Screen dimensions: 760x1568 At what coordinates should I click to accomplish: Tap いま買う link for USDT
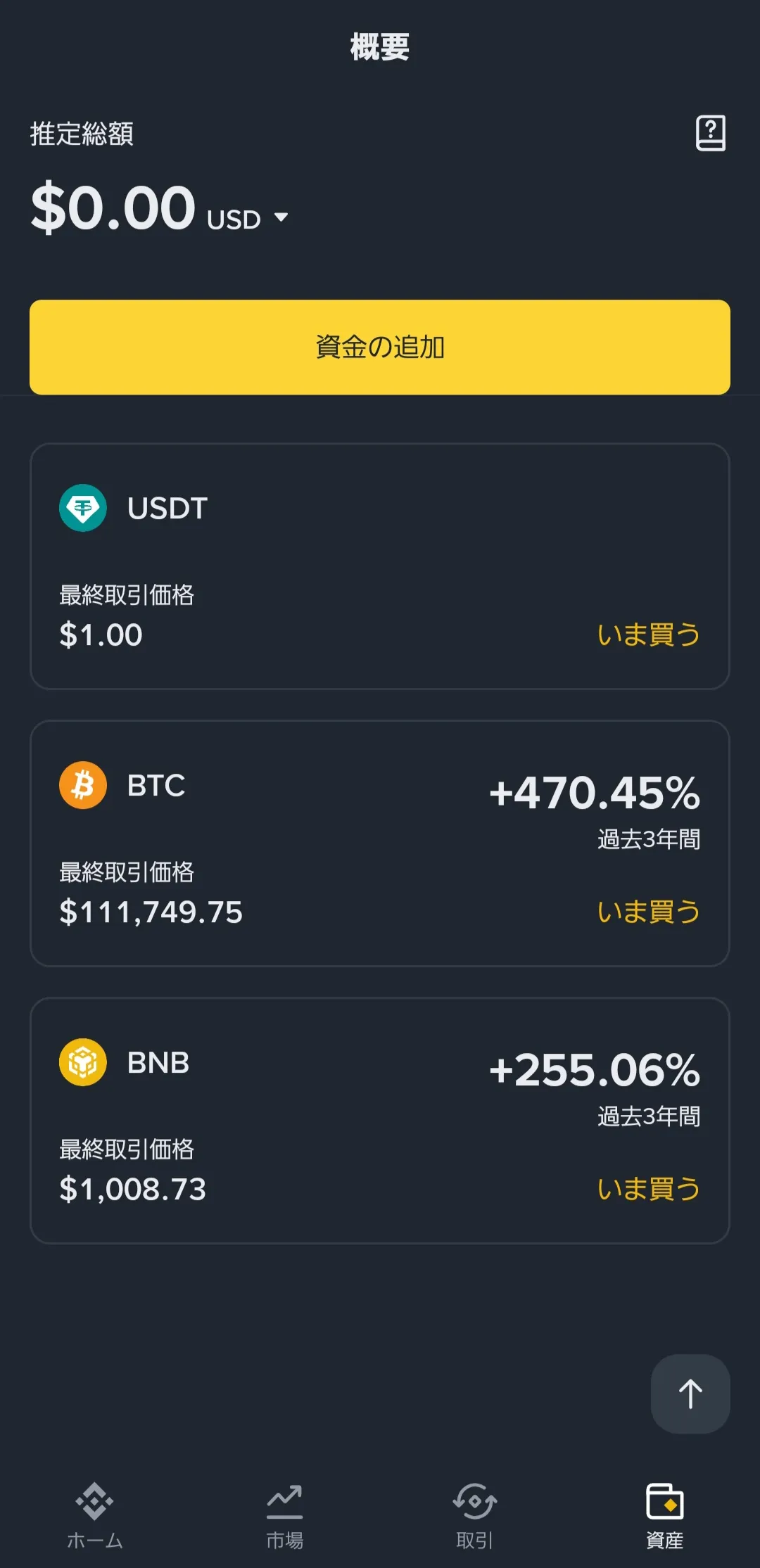tap(648, 635)
